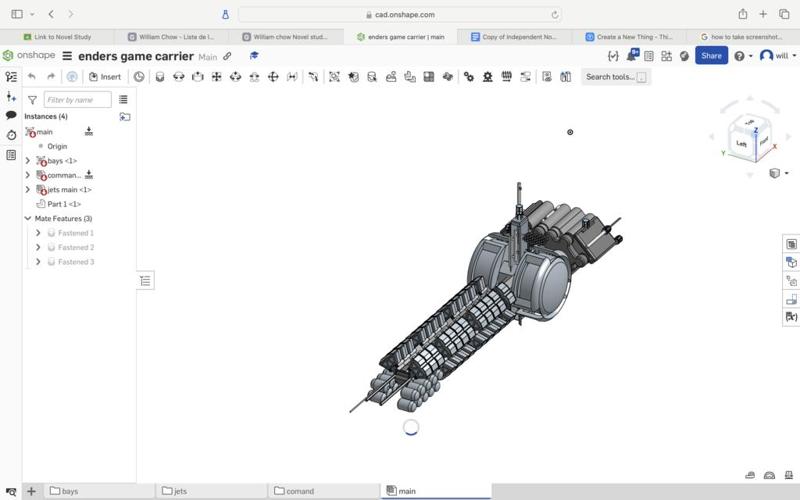Click the browser reload button

coord(555,15)
